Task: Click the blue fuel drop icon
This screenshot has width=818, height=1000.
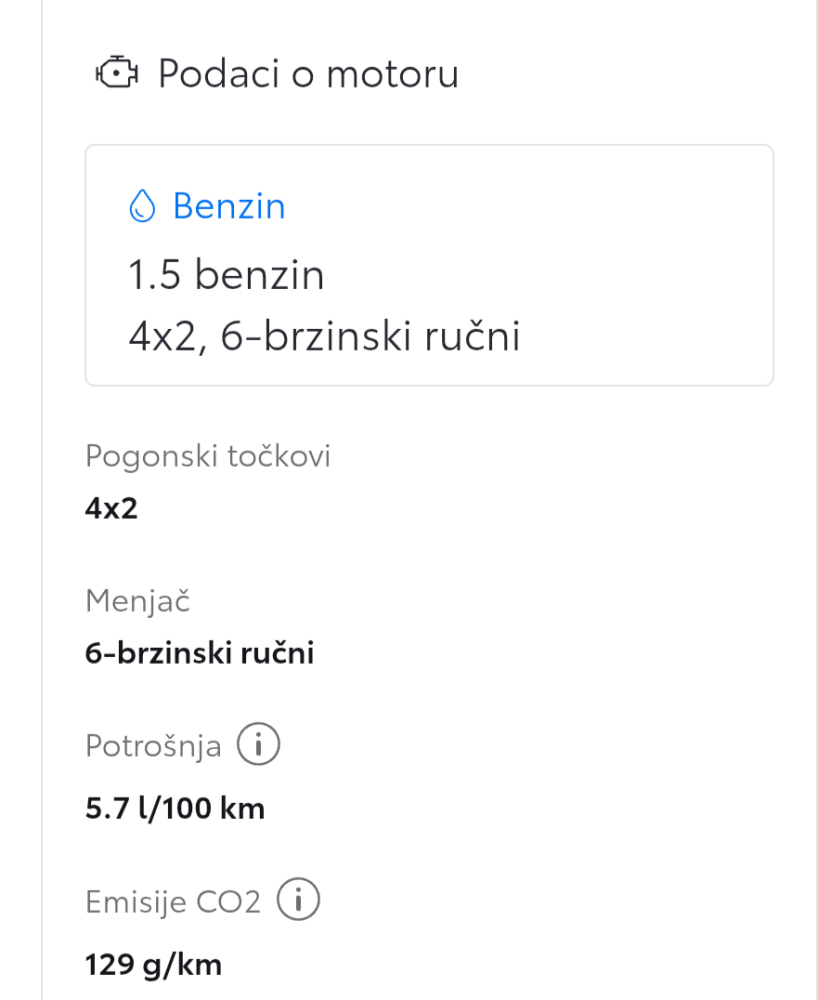Action: pyautogui.click(x=142, y=205)
